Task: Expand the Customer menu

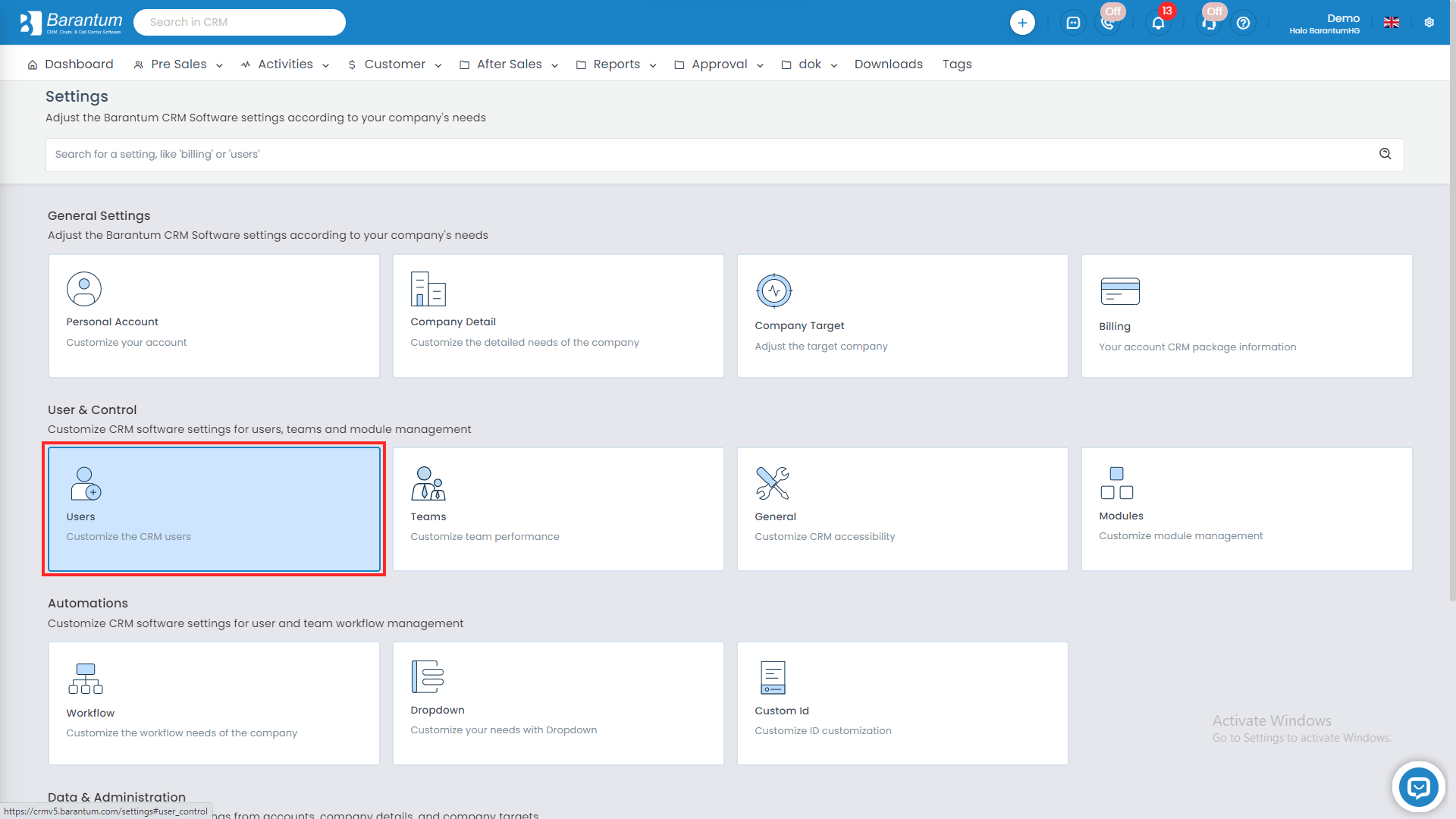Action: 394,64
